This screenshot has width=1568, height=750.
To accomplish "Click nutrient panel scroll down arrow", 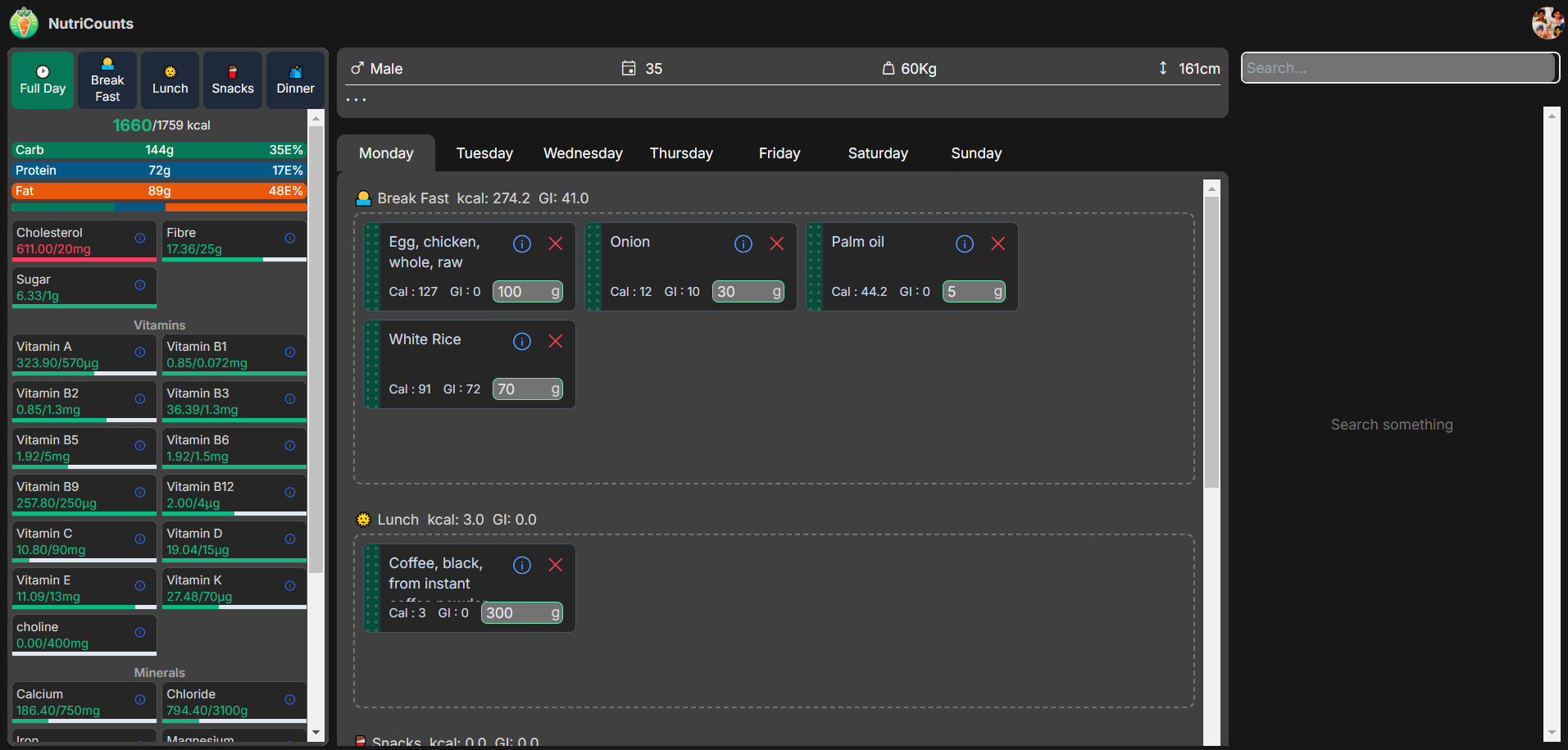I will [x=316, y=733].
